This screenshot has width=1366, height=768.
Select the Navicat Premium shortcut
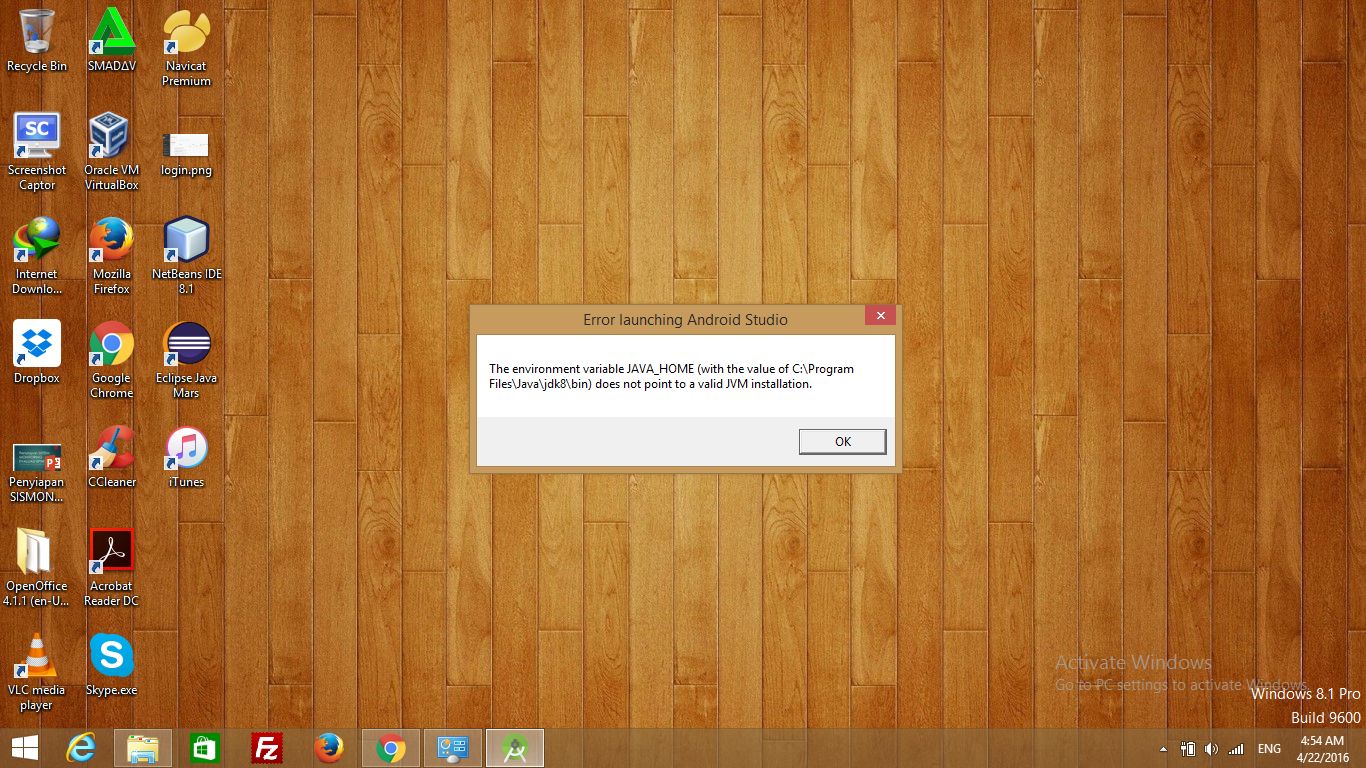186,48
